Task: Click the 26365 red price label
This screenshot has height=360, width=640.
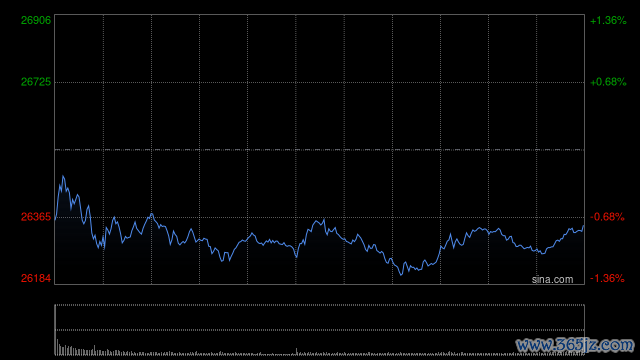Action: pos(36,217)
